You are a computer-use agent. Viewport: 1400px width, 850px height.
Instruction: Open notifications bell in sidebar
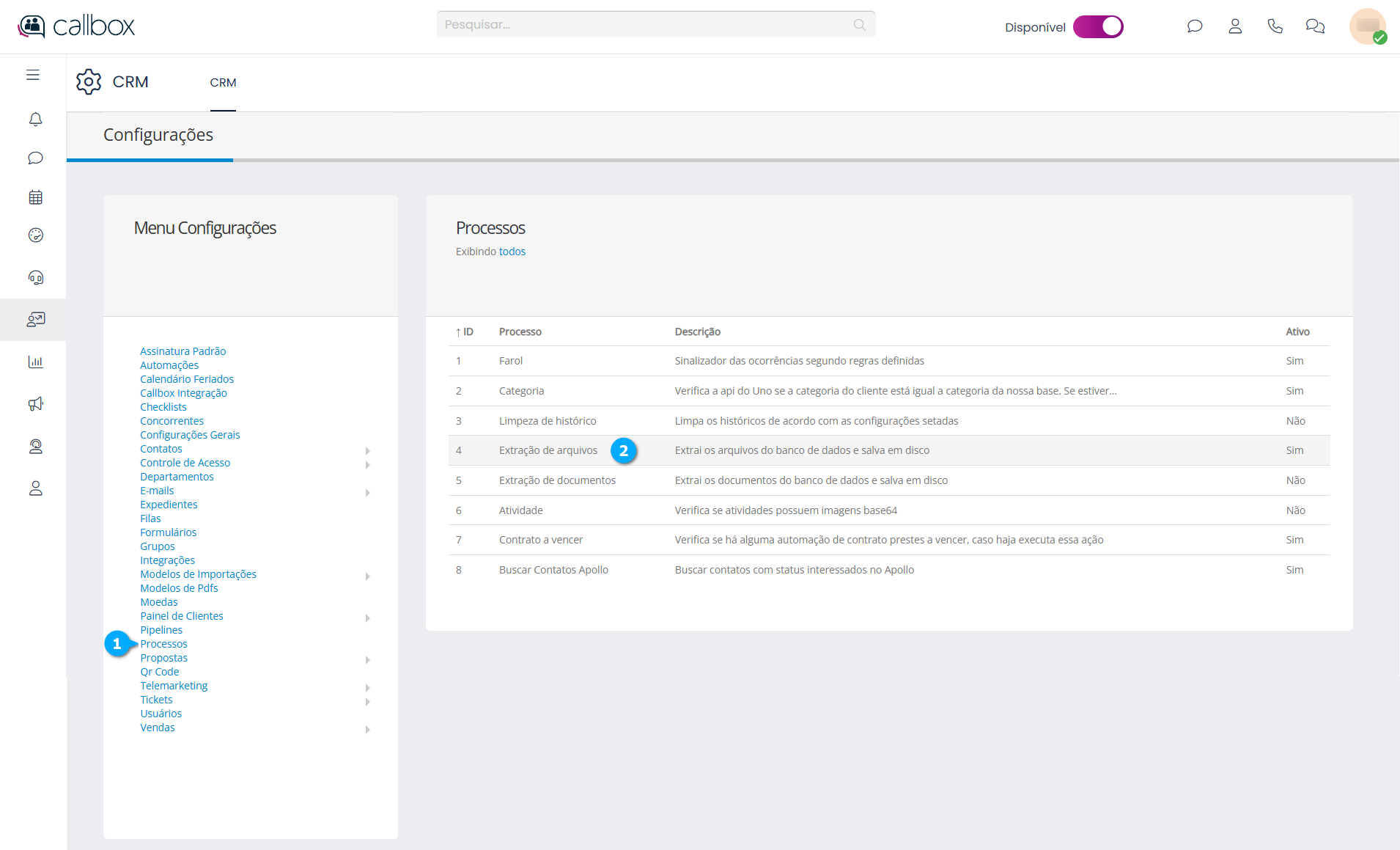tap(35, 119)
